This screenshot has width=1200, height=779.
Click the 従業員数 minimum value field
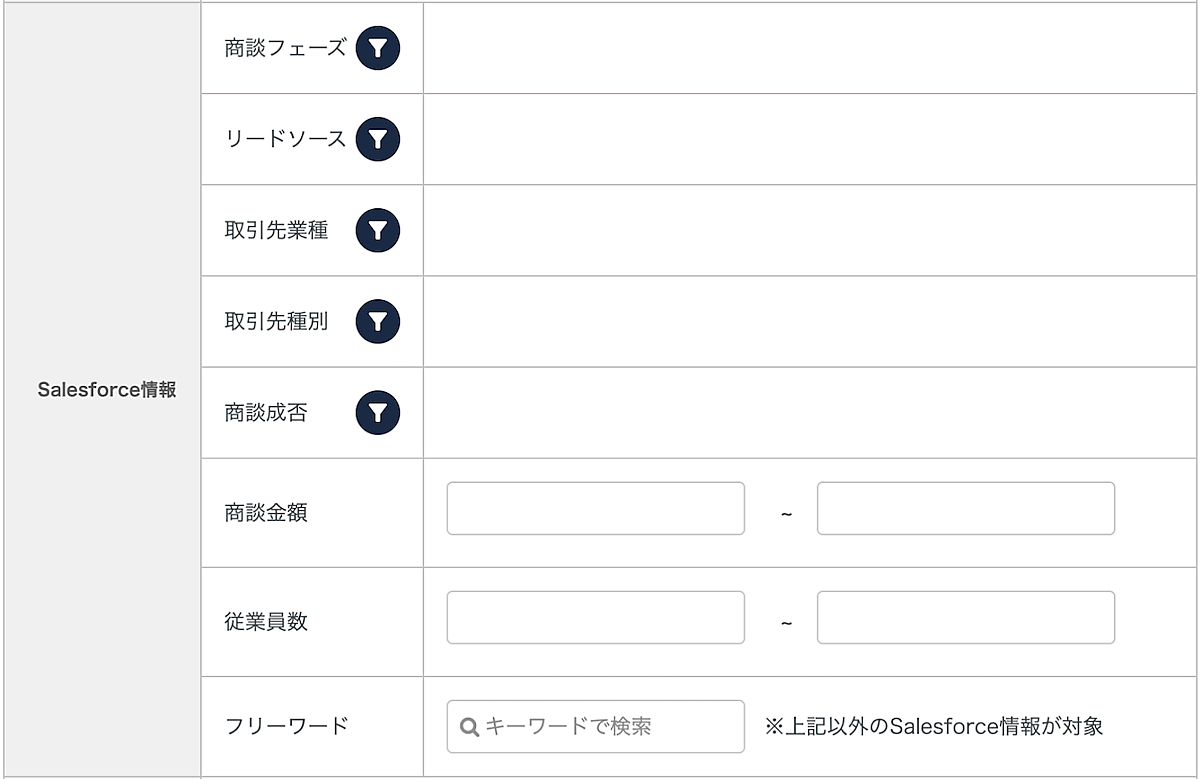595,618
